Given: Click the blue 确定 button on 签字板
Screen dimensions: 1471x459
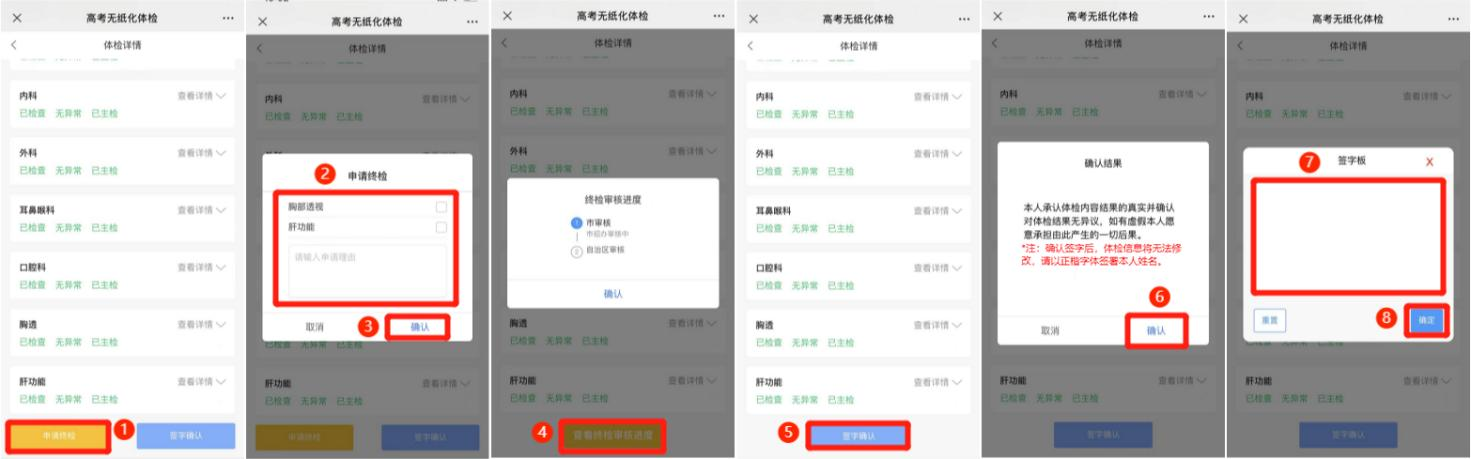Looking at the screenshot, I should point(1427,320).
